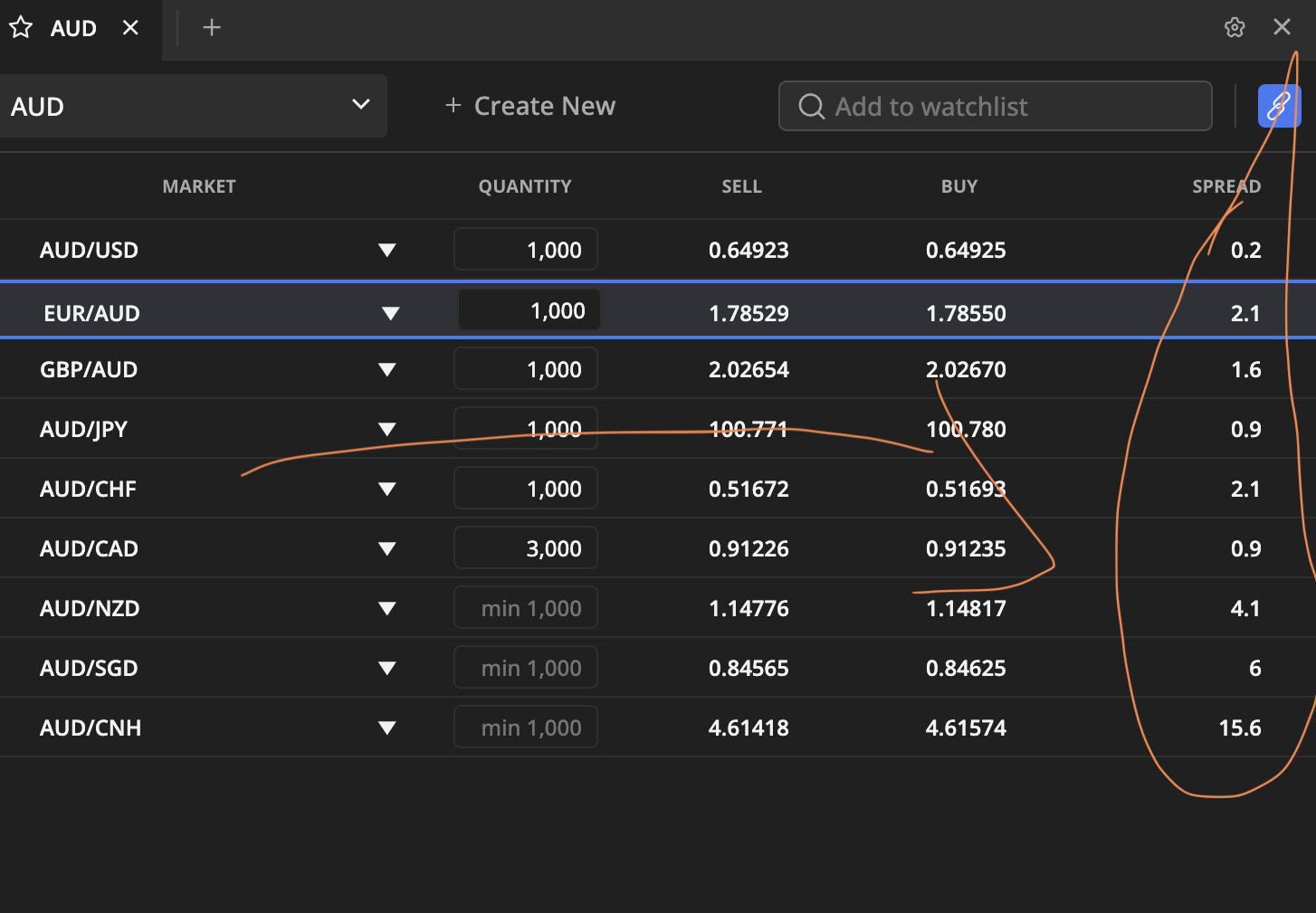Screen dimensions: 1316x913
Task: Expand GBP/AUD row dropdown arrow
Action: 387,369
